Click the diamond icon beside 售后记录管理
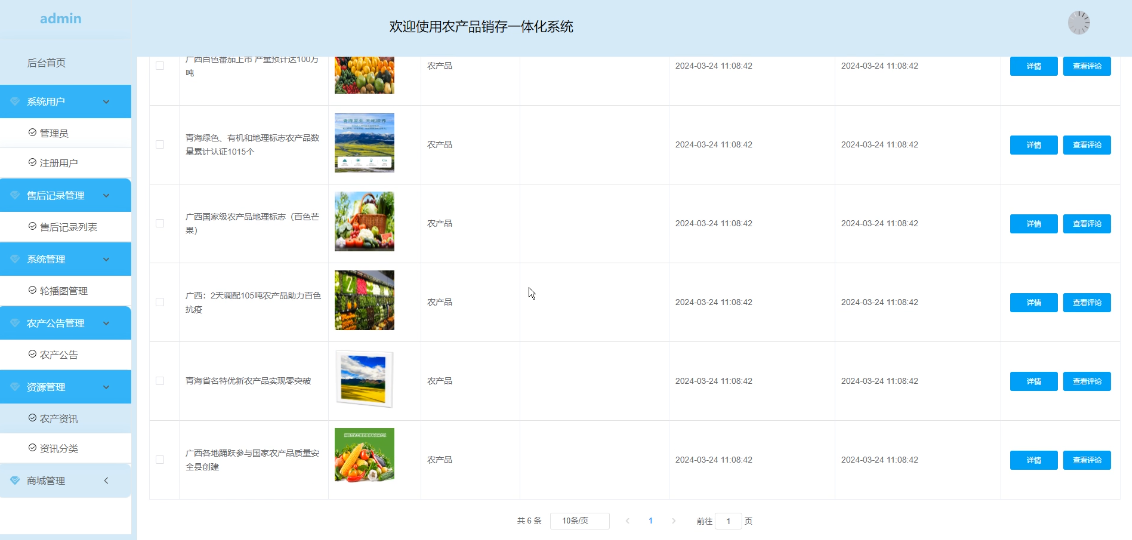 coord(15,196)
